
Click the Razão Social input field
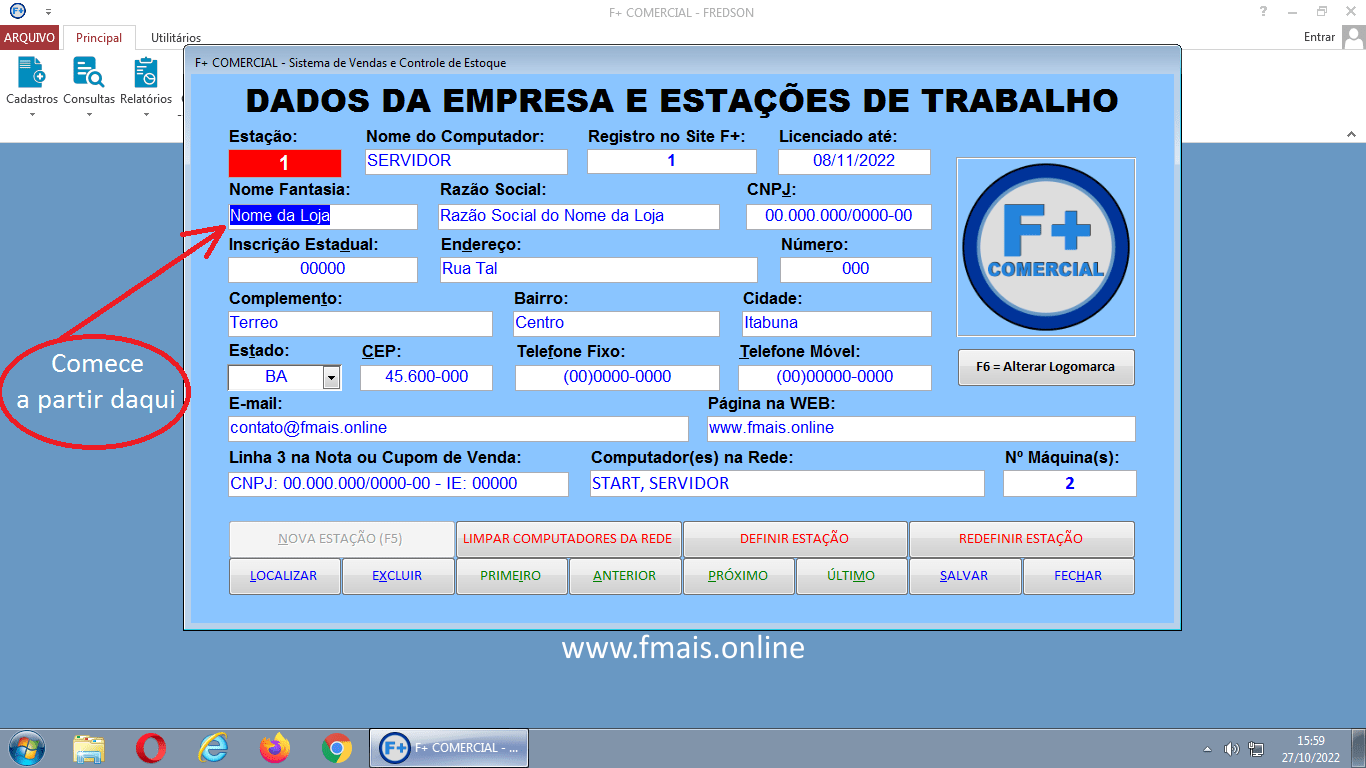click(x=579, y=216)
